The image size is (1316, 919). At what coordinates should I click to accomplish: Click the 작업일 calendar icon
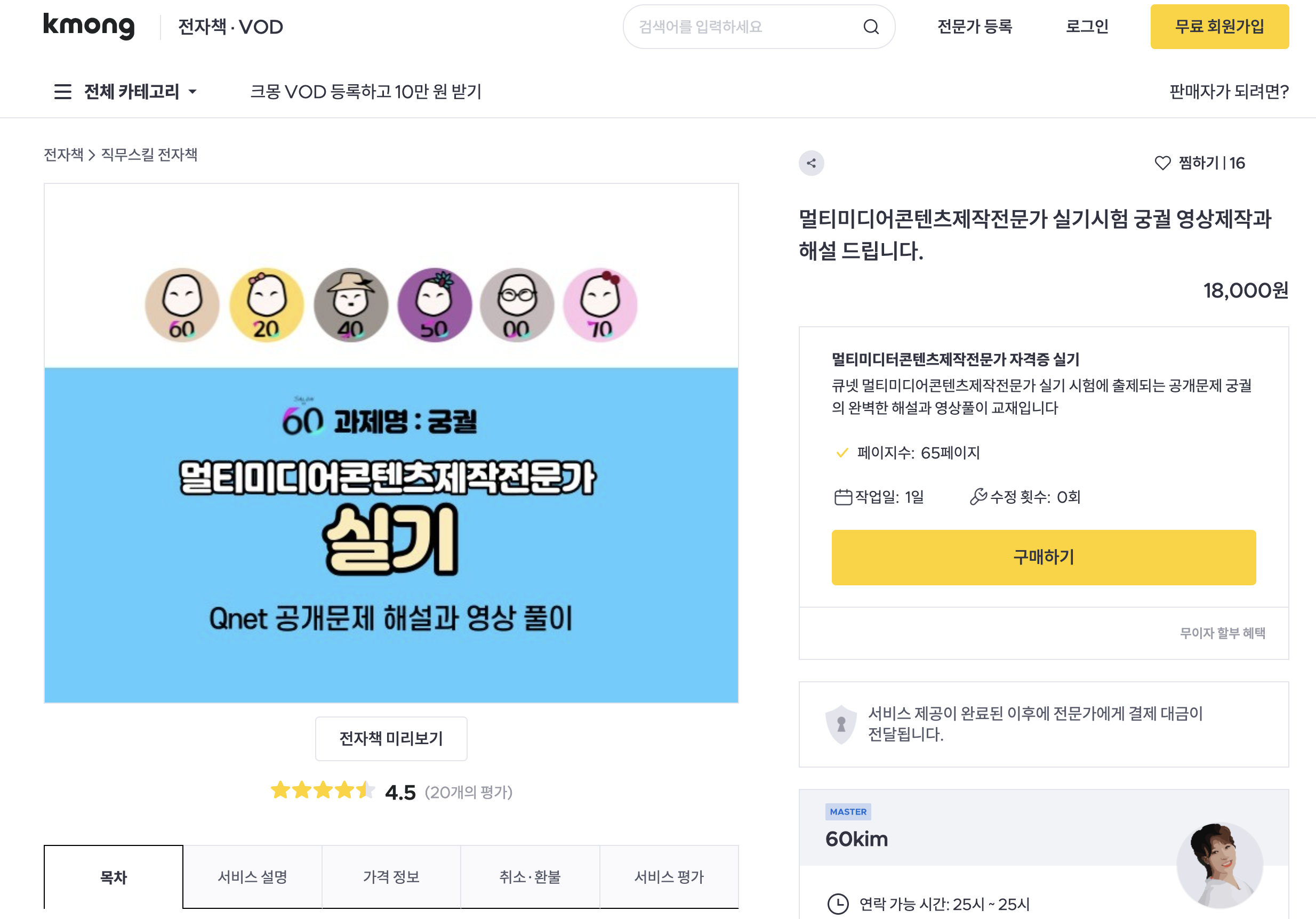click(842, 497)
